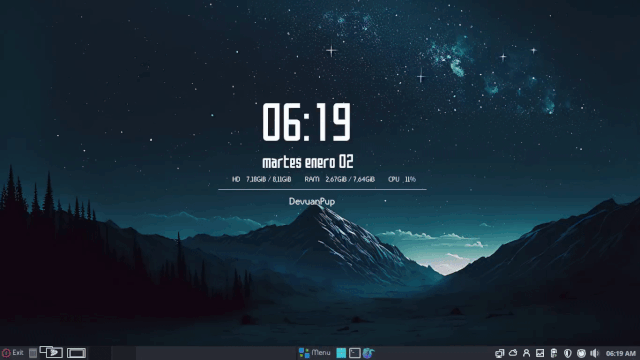Click the martes enero 02 date
This screenshot has width=640, height=360.
pos(308,162)
